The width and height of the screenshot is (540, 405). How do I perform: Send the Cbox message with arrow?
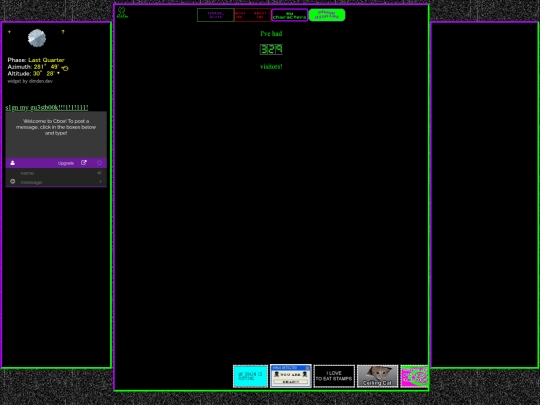[x=101, y=181]
